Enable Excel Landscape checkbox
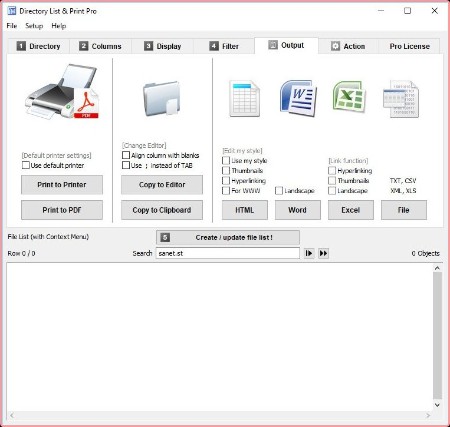The width and height of the screenshot is (450, 427). click(332, 191)
